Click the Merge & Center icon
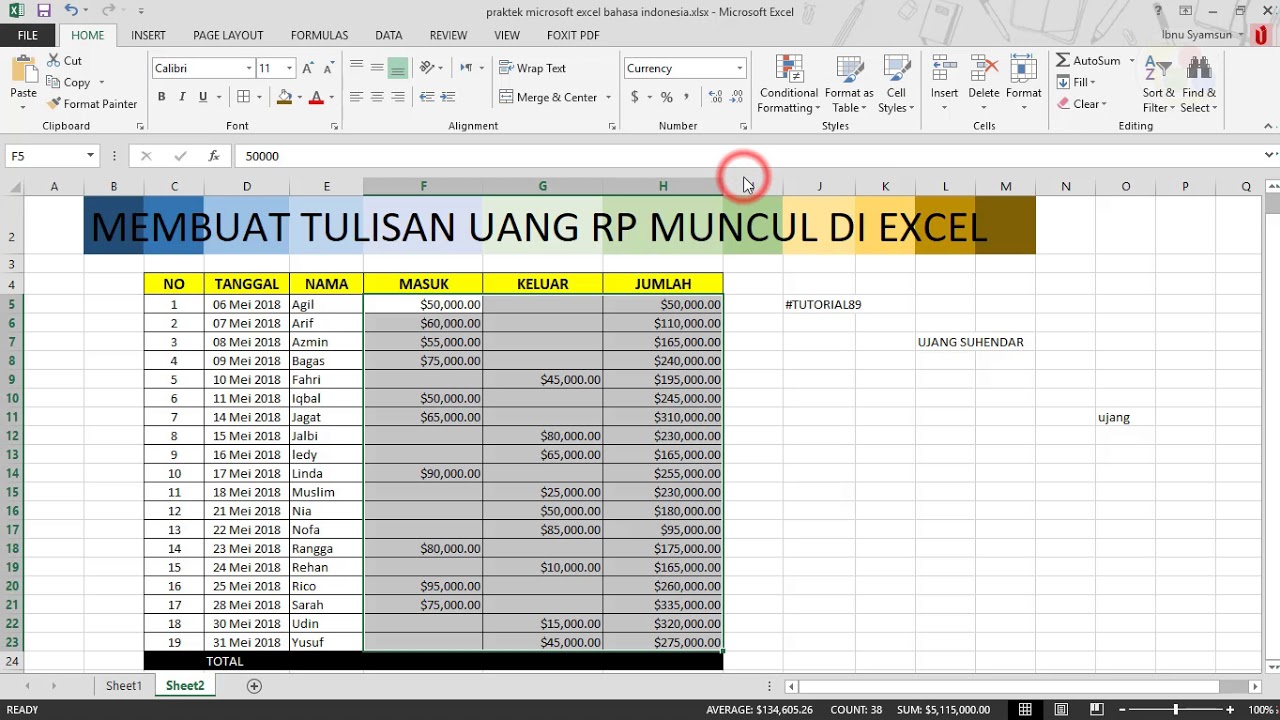This screenshot has width=1280, height=720. tap(549, 96)
